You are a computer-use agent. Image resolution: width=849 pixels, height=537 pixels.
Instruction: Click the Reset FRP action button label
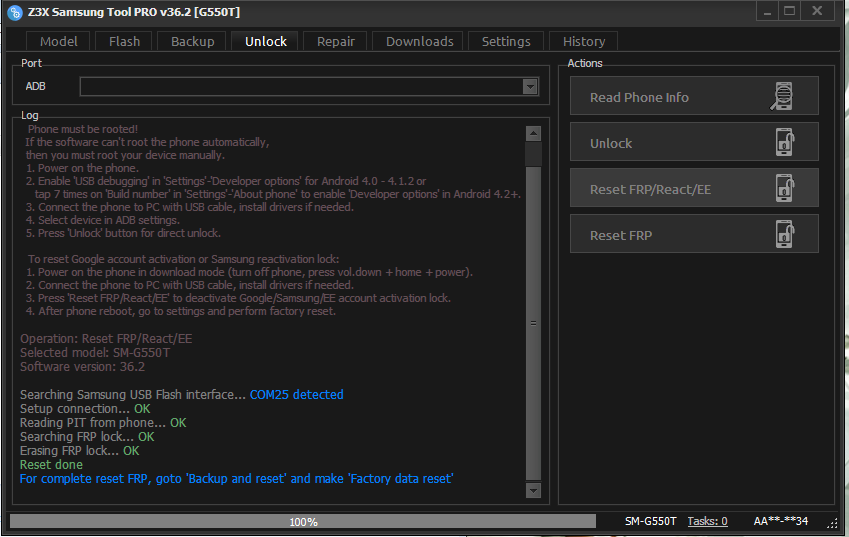621,235
